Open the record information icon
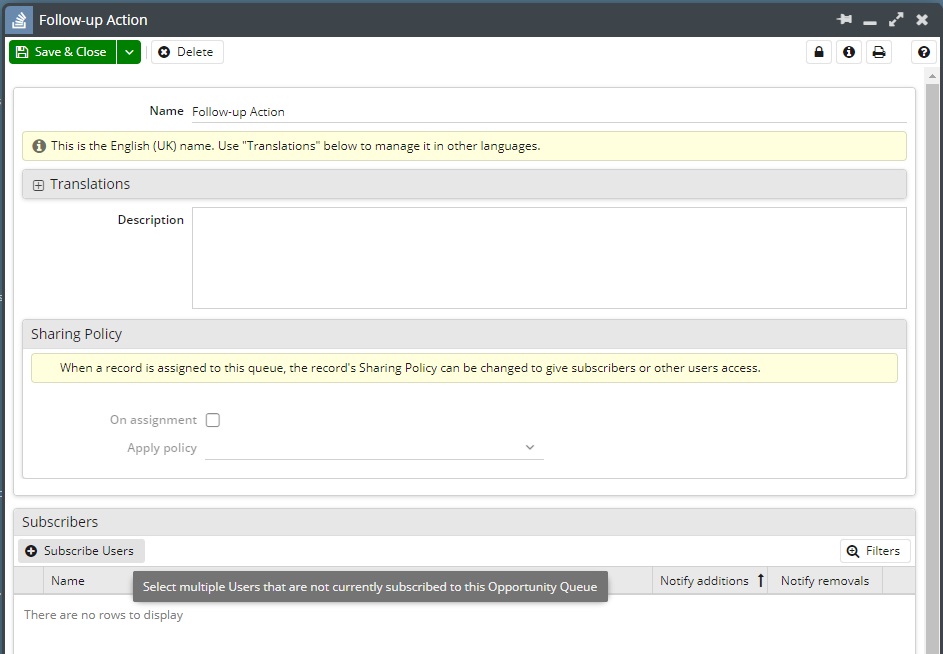The height and width of the screenshot is (654, 943). tap(848, 51)
